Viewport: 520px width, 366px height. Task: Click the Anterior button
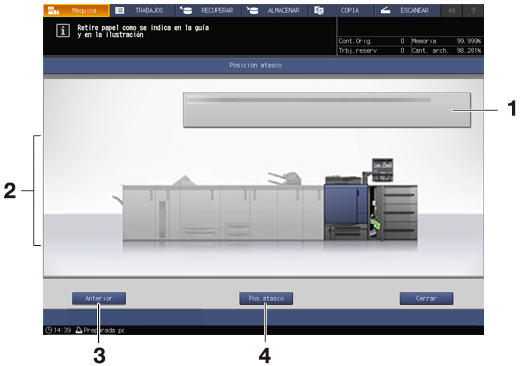pos(99,298)
